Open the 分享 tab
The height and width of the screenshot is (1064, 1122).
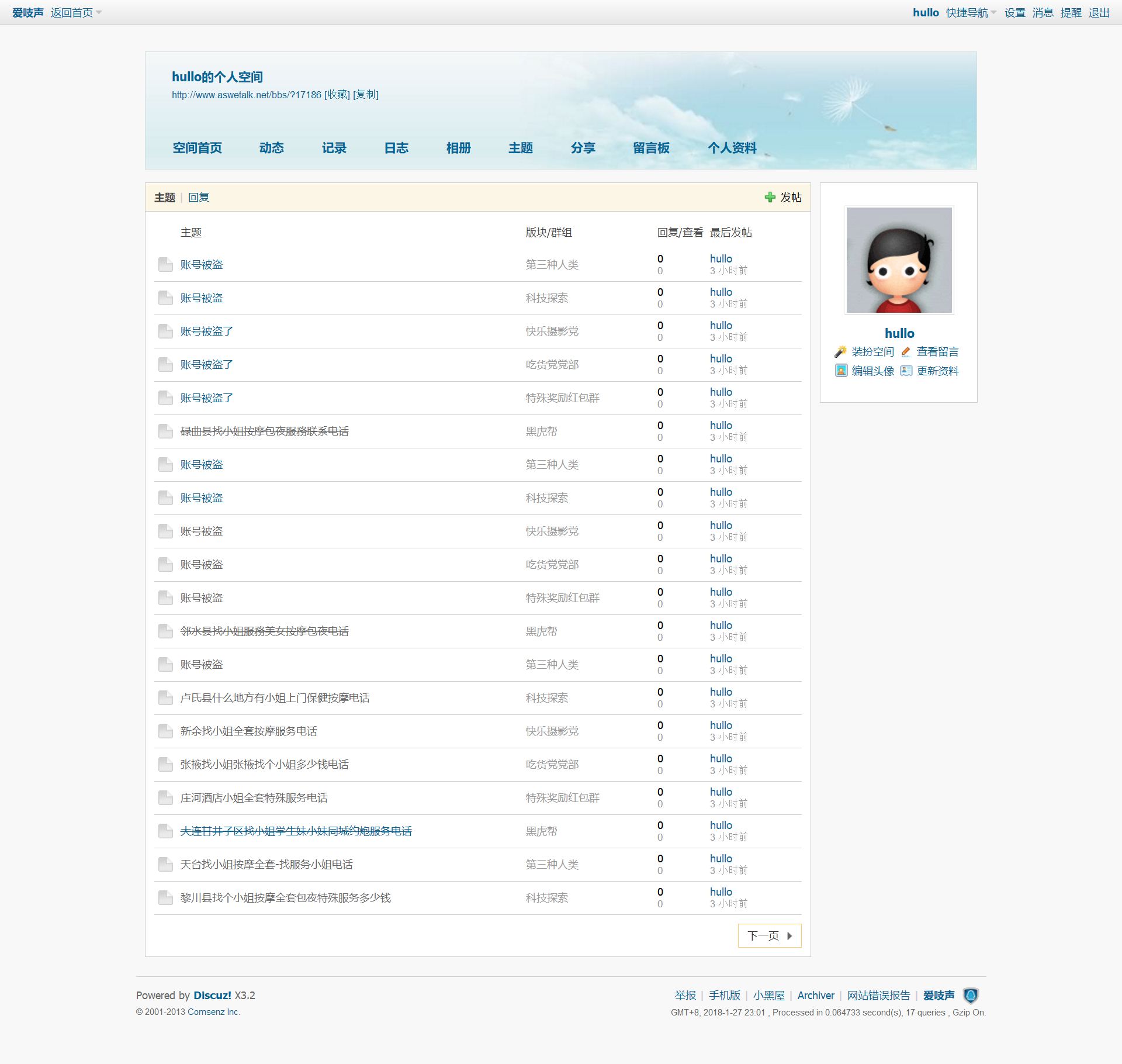[583, 148]
